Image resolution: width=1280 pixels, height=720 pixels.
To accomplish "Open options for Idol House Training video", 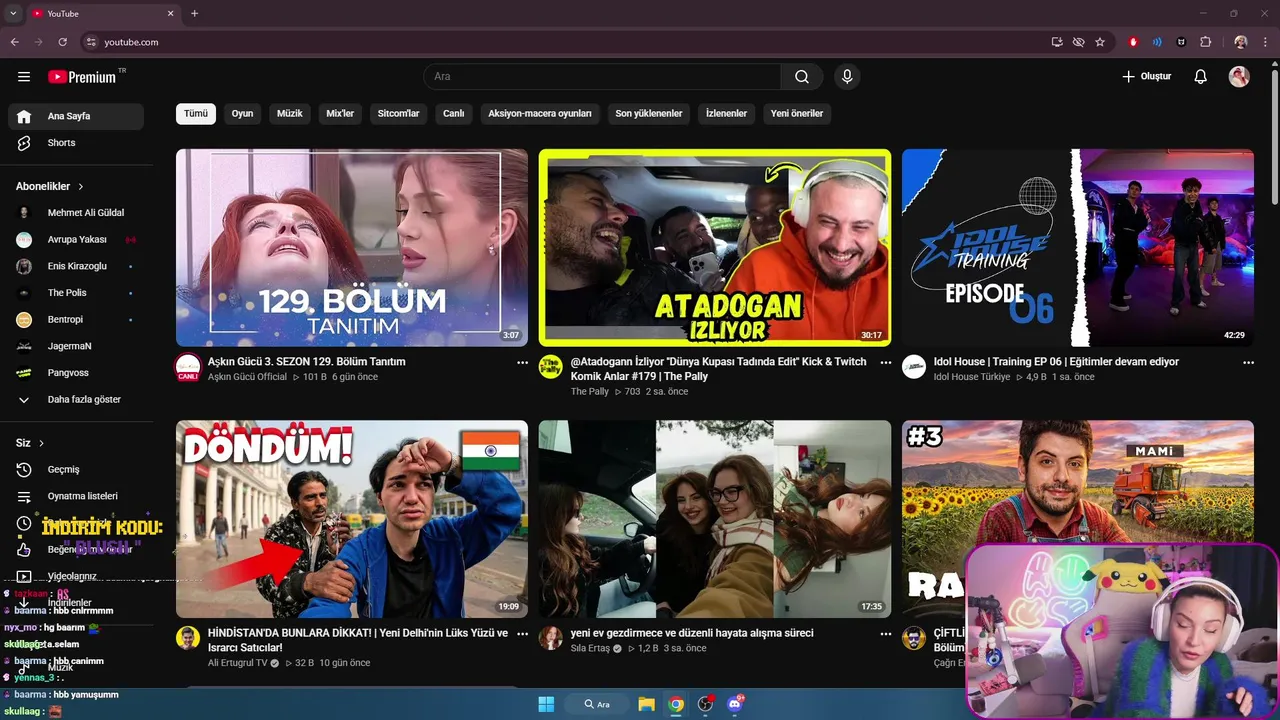I will pos(1248,363).
